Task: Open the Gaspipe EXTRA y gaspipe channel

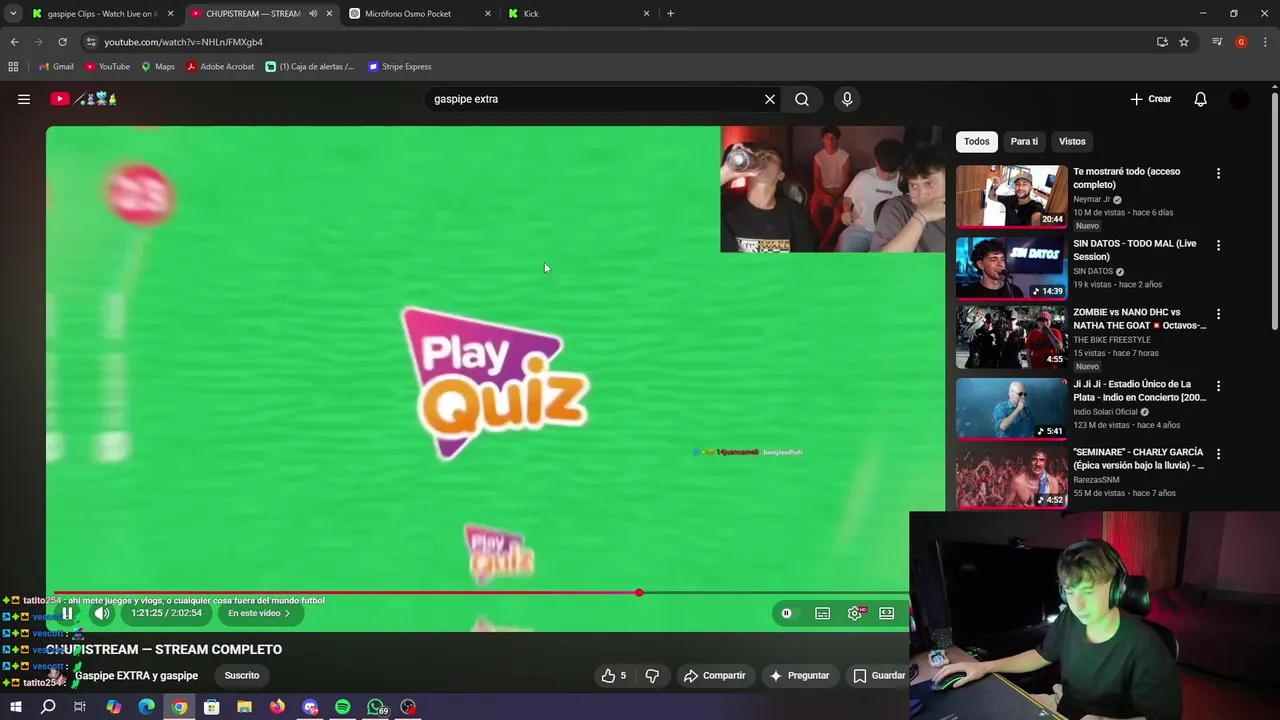Action: tap(136, 676)
